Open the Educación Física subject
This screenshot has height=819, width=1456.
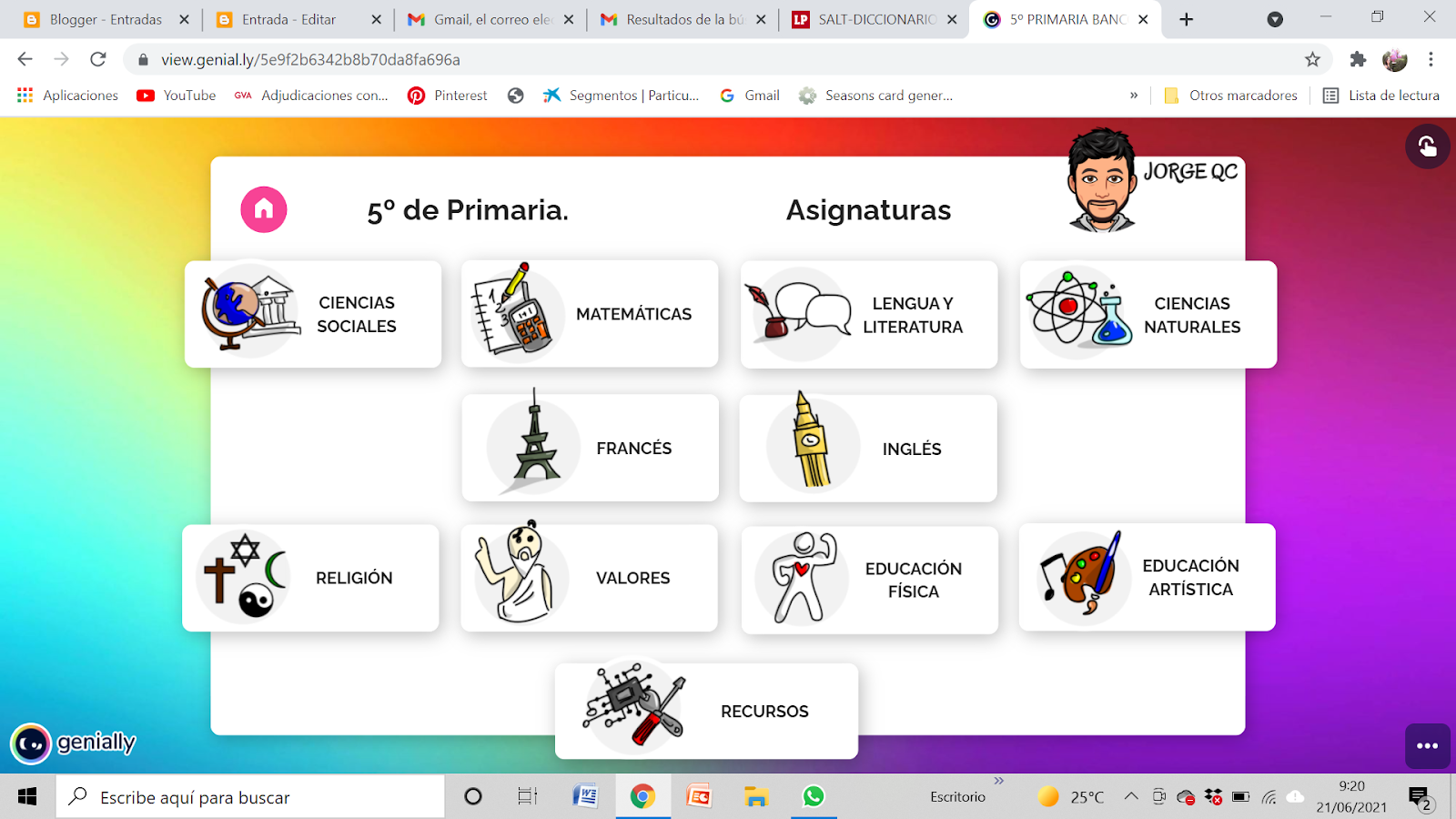[870, 580]
